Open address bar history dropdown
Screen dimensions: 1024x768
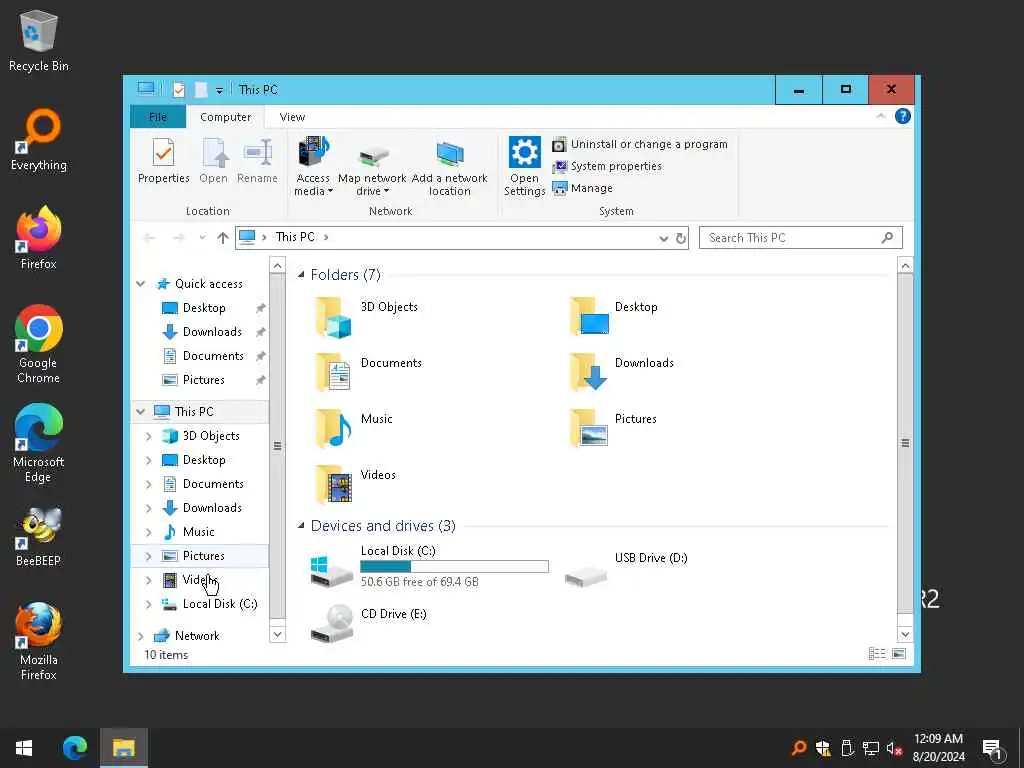click(x=664, y=238)
